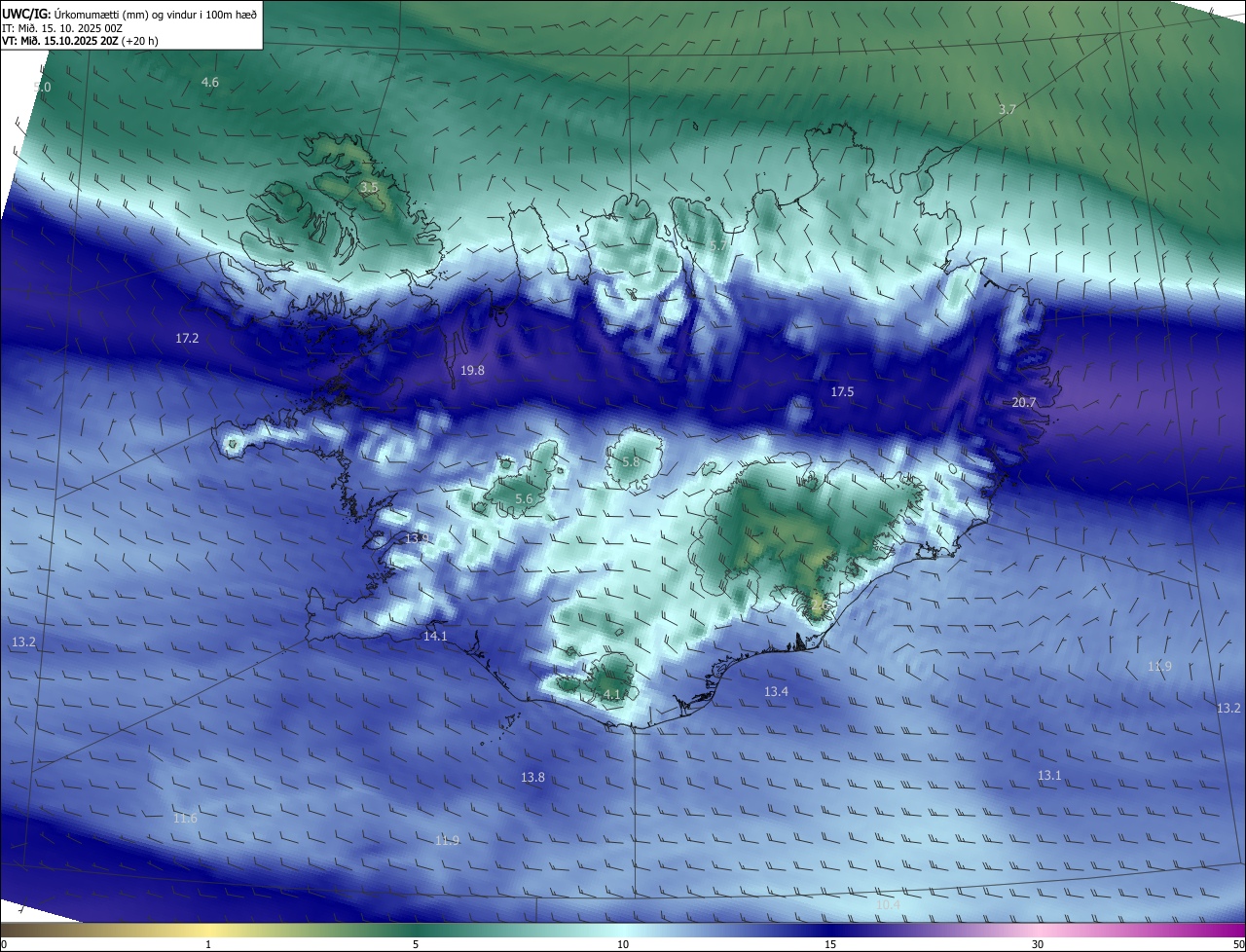Click the 11.6 value label
This screenshot has width=1246, height=952.
click(x=185, y=818)
